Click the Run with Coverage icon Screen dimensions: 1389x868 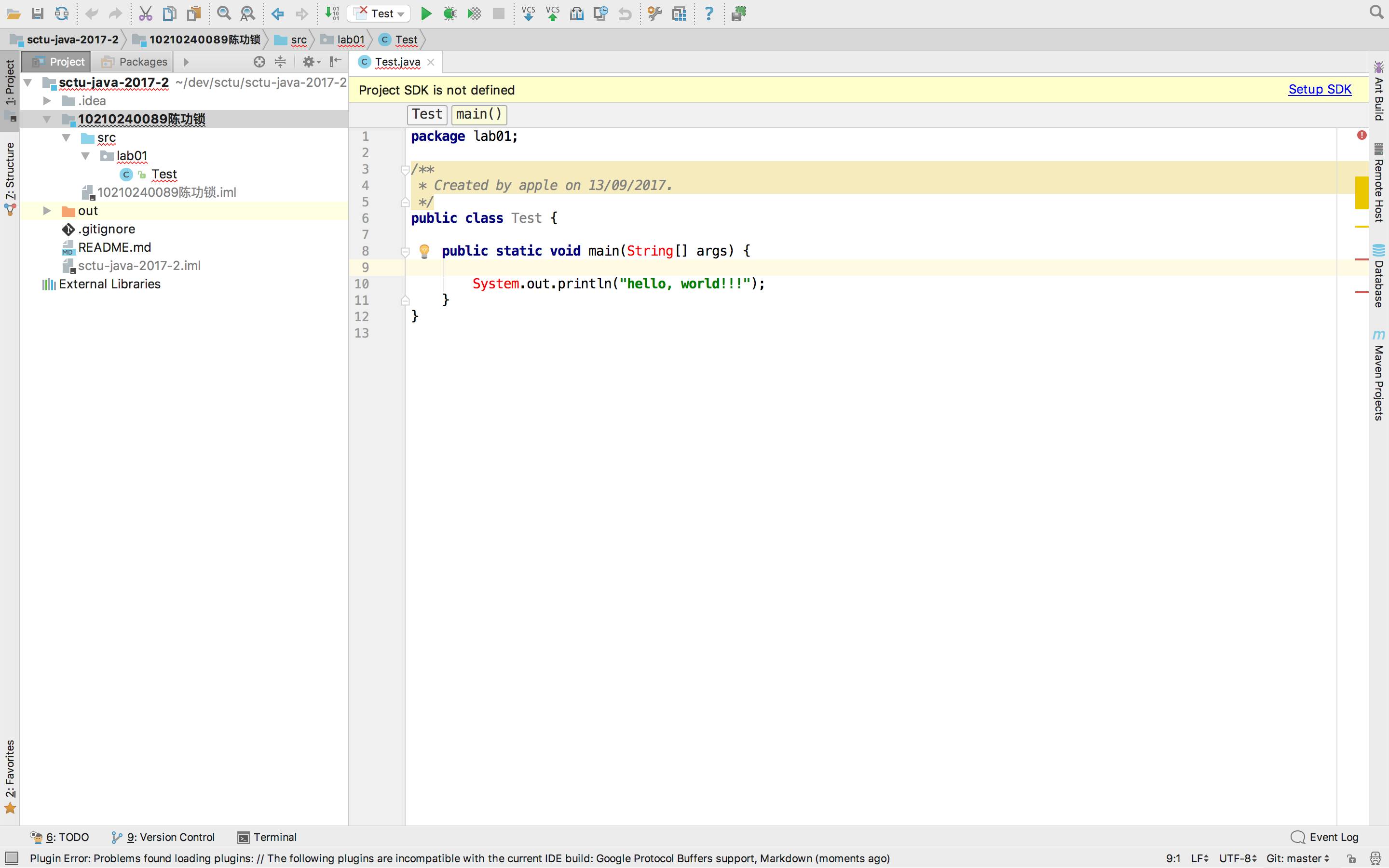[x=474, y=14]
